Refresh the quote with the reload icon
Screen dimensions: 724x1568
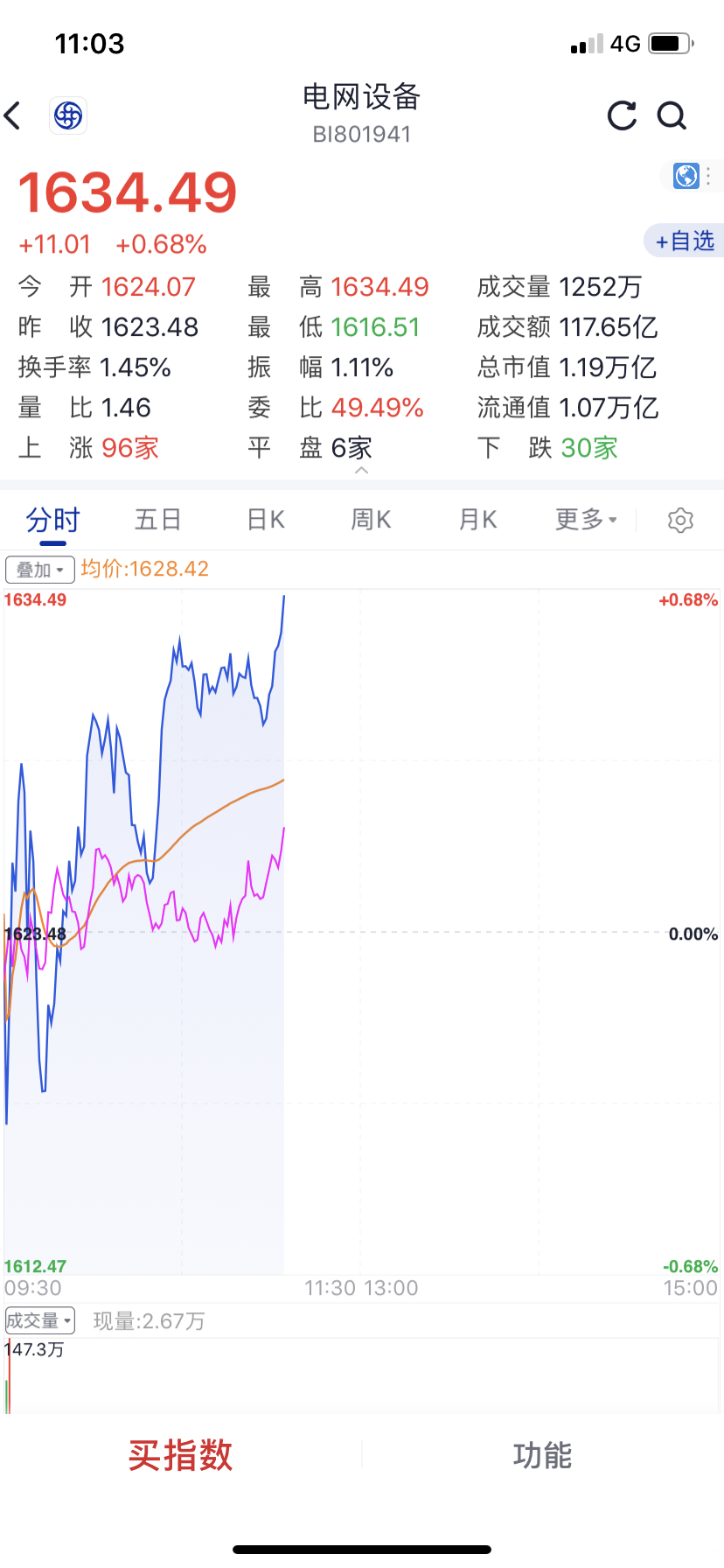click(x=622, y=115)
